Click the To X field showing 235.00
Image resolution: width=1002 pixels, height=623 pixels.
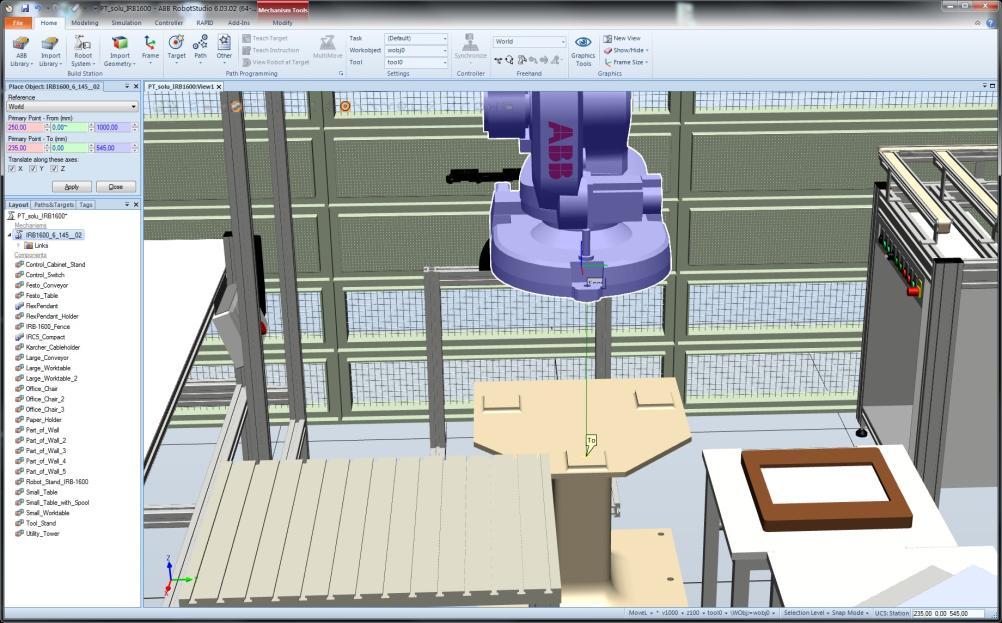[x=25, y=148]
